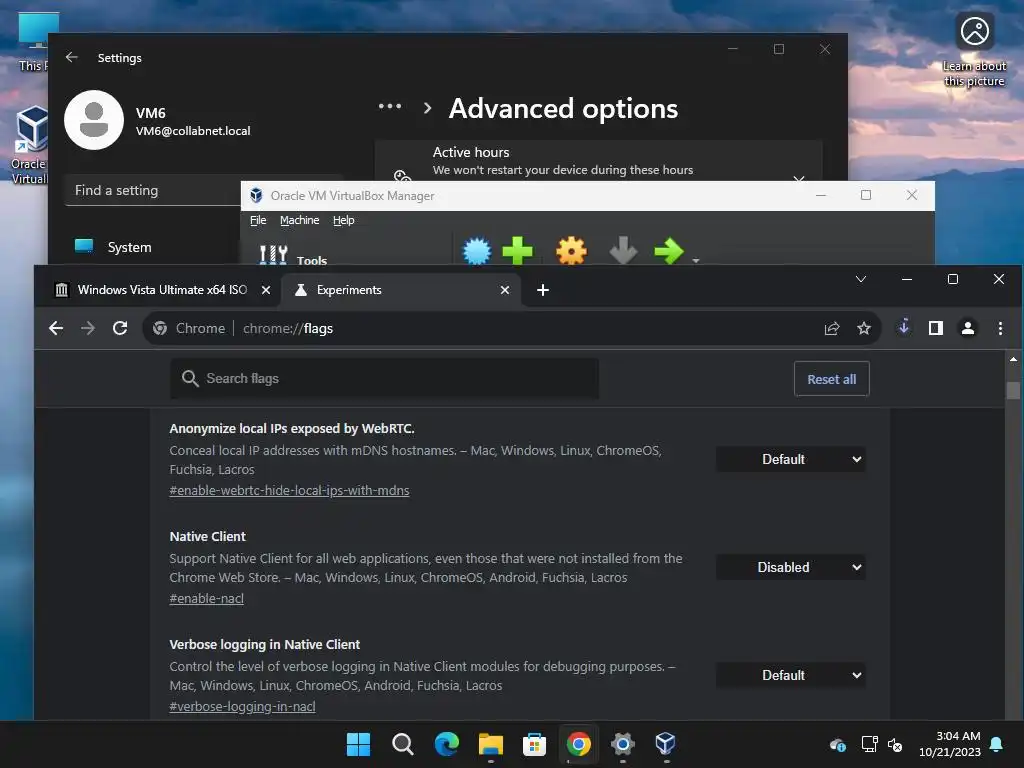This screenshot has height=768, width=1024.
Task: Reload the chrome://flags page
Action: [x=120, y=328]
